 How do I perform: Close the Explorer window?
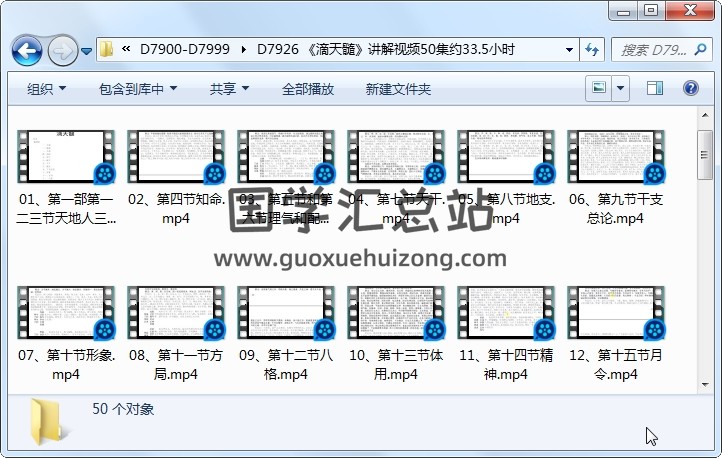(x=690, y=11)
